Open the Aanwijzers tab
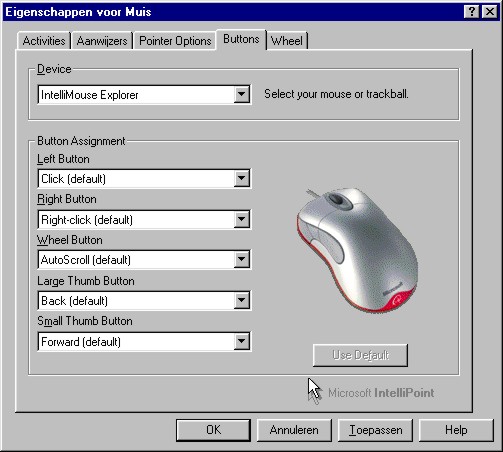The image size is (503, 452). [102, 41]
